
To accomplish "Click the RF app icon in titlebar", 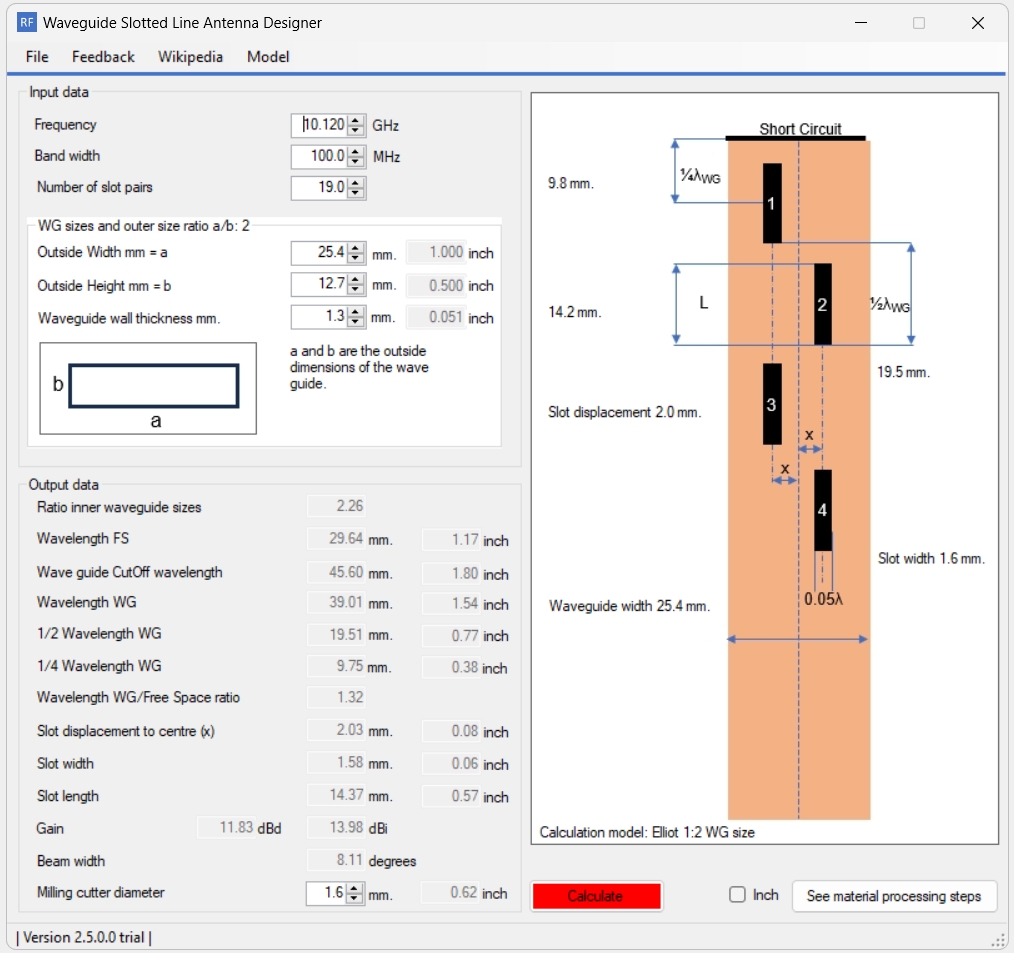I will (25, 22).
